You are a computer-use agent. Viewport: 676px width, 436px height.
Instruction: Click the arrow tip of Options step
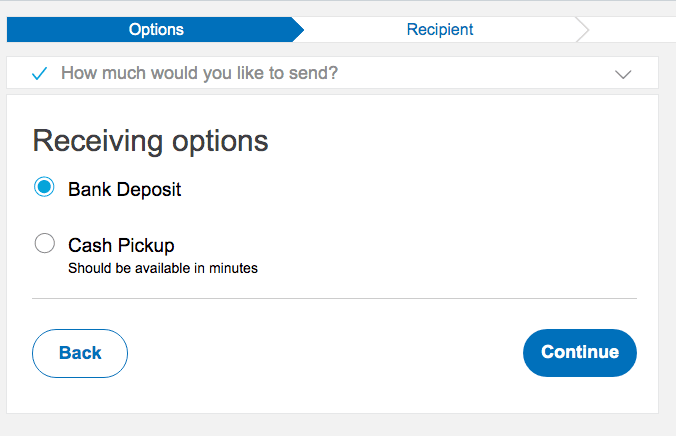tap(296, 30)
